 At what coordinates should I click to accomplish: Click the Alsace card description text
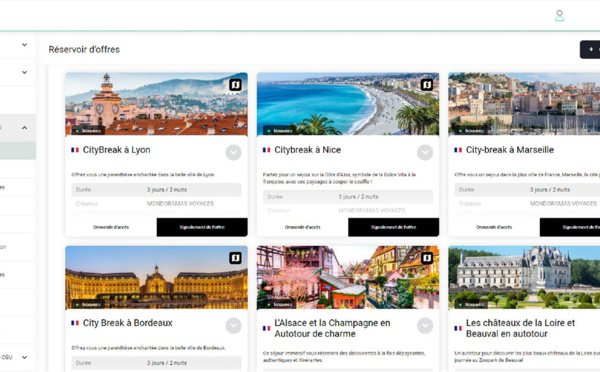click(344, 356)
